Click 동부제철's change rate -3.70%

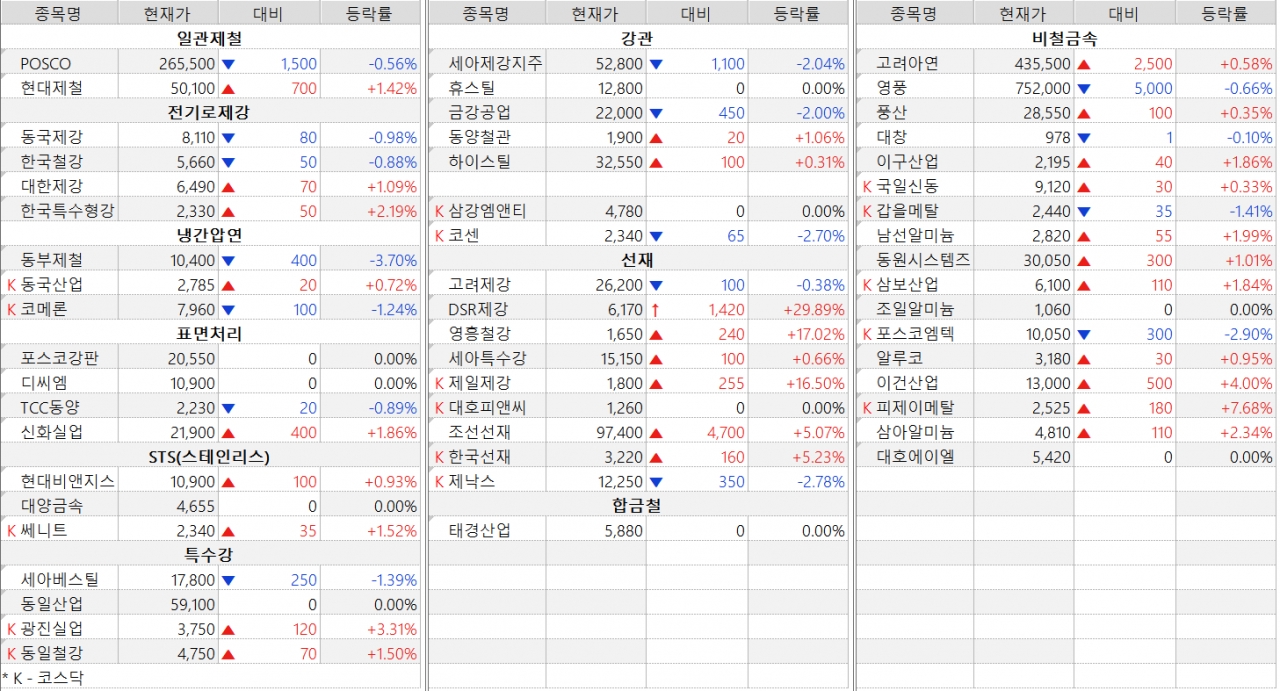[394, 260]
